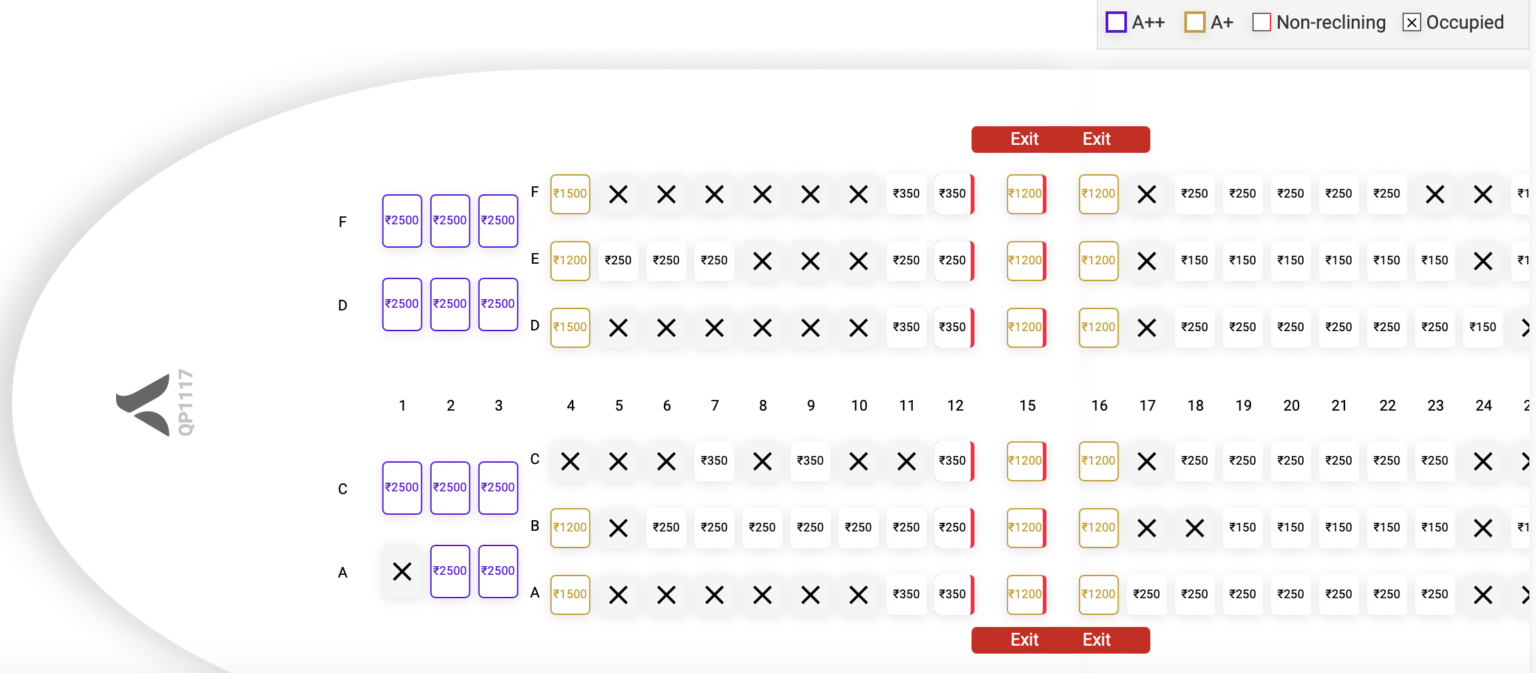This screenshot has height=673, width=1536.
Task: Click the occupied seat 1A X marker
Action: point(402,571)
